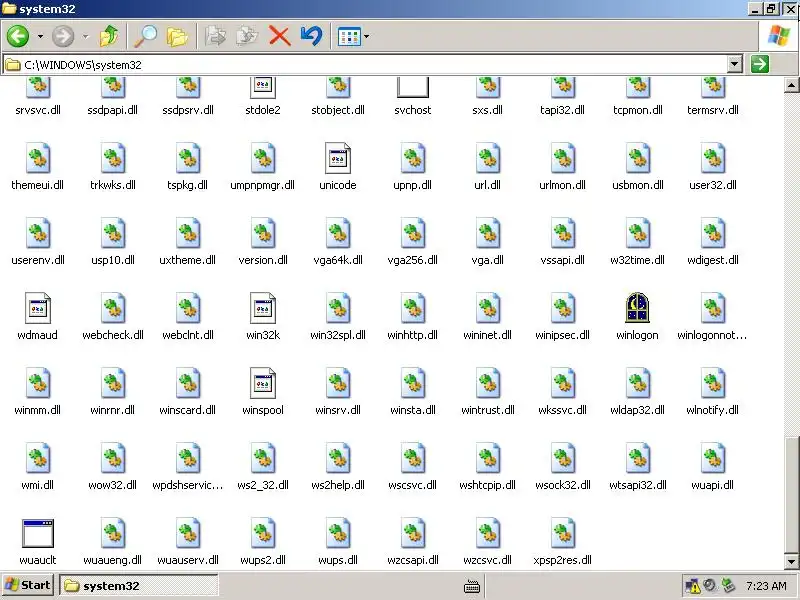The width and height of the screenshot is (800, 600).
Task: Click the srvsvc.dll file name
Action: tap(38, 110)
